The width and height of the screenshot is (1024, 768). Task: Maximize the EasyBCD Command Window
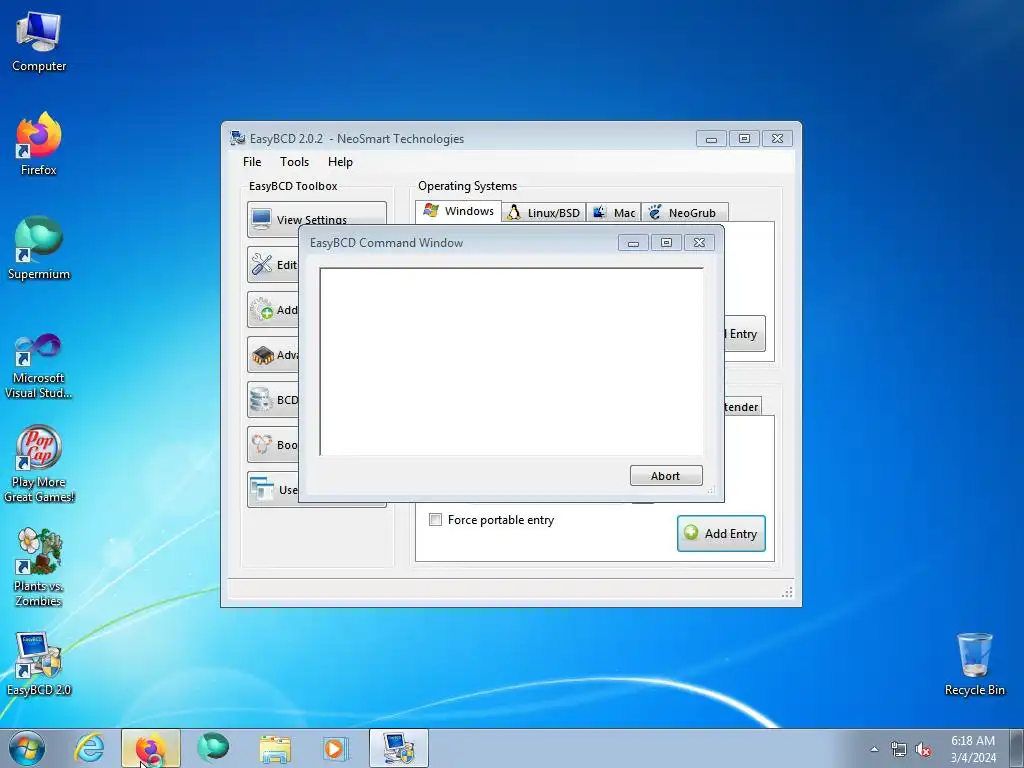[666, 242]
